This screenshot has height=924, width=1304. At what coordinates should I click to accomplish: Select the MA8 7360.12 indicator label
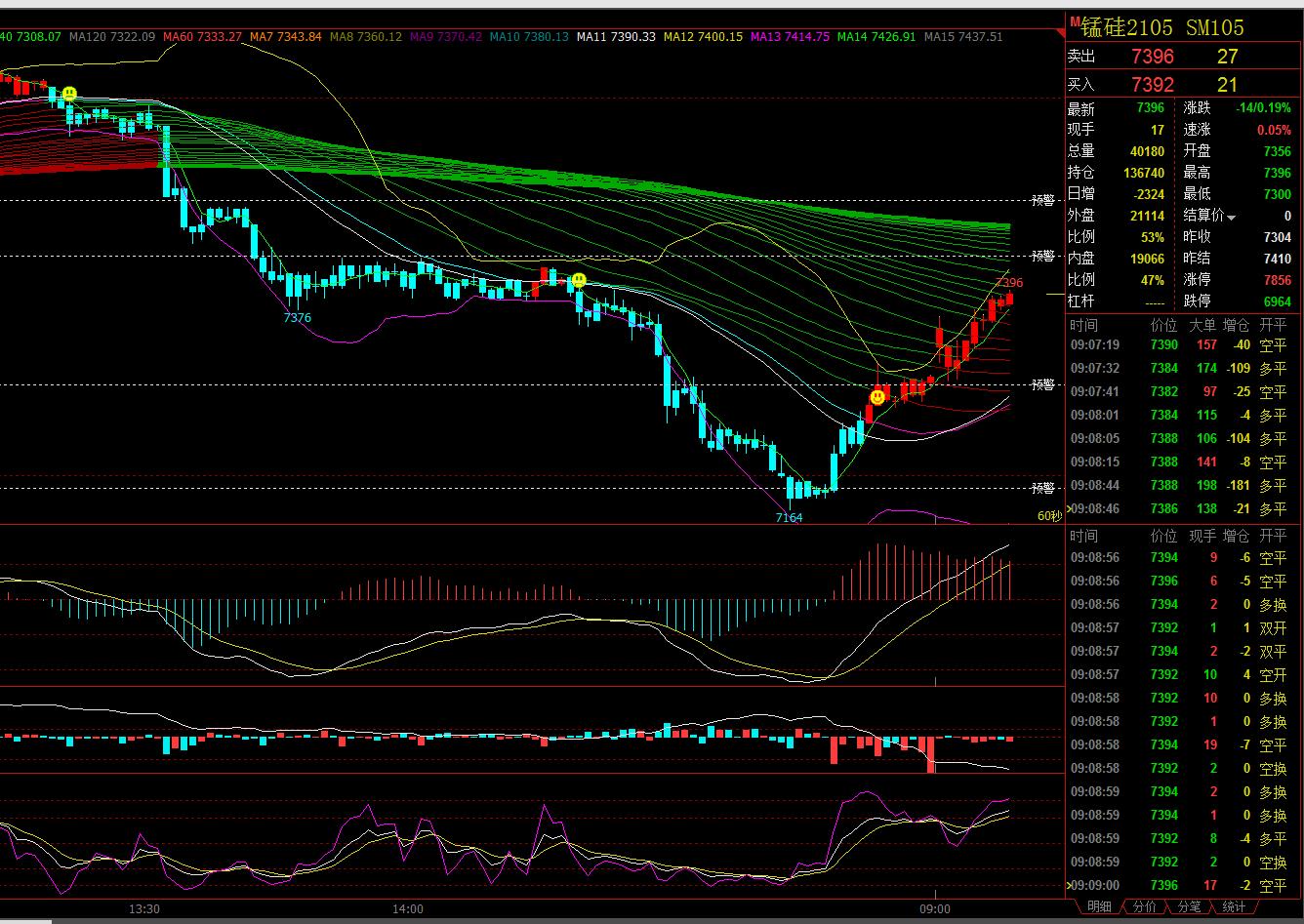coord(366,37)
